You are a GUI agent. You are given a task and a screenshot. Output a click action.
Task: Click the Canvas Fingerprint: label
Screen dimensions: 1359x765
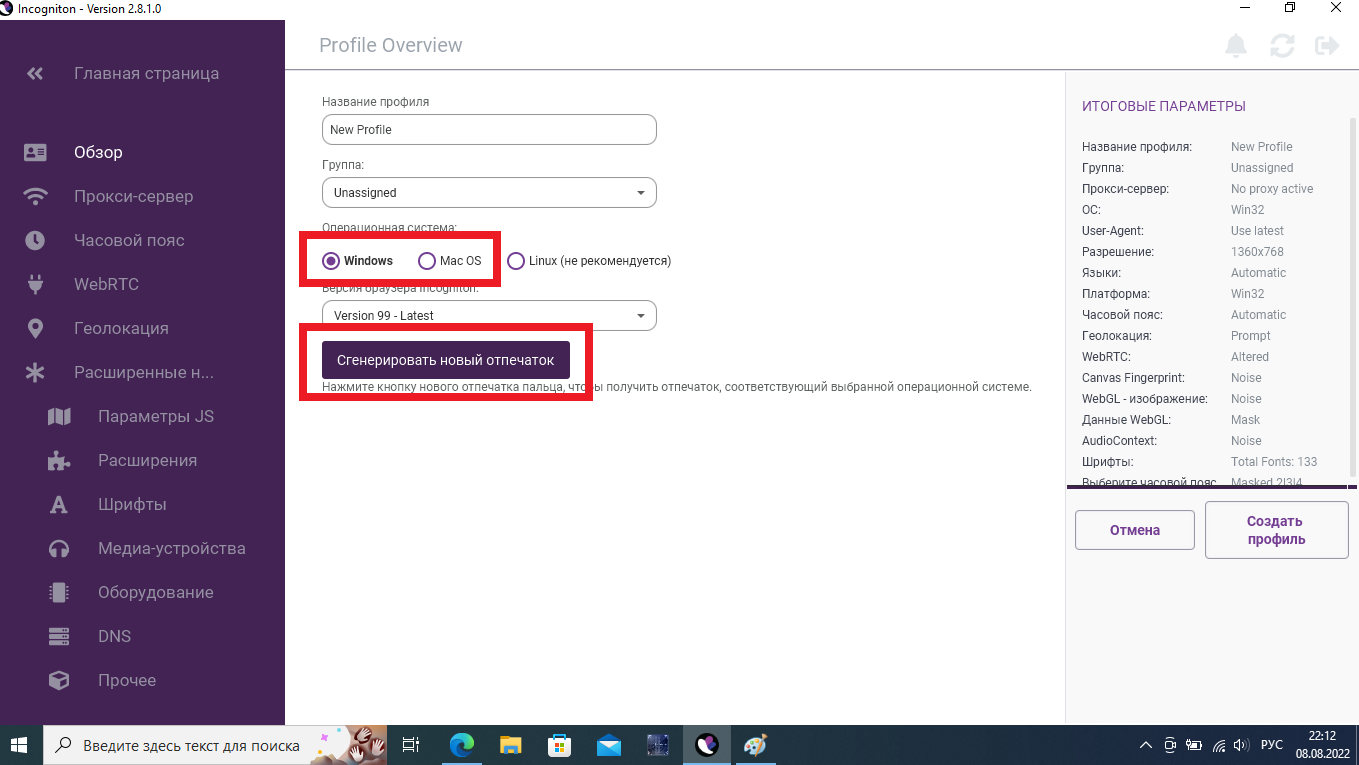point(1133,378)
